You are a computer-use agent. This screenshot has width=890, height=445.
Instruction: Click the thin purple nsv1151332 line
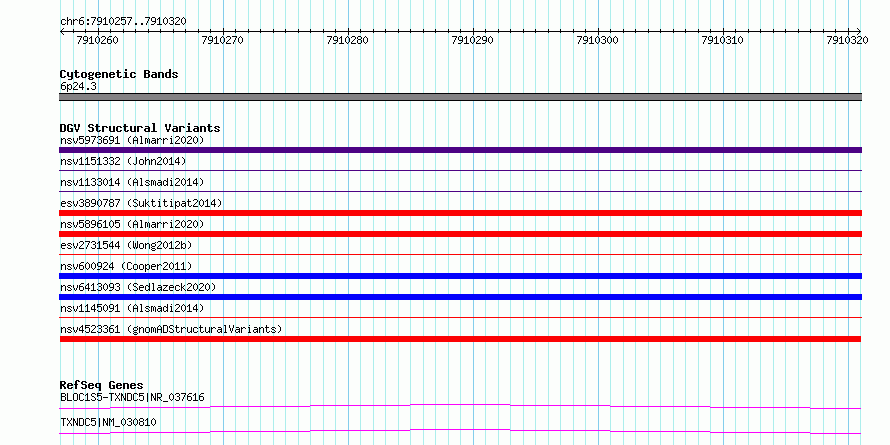coord(460,170)
